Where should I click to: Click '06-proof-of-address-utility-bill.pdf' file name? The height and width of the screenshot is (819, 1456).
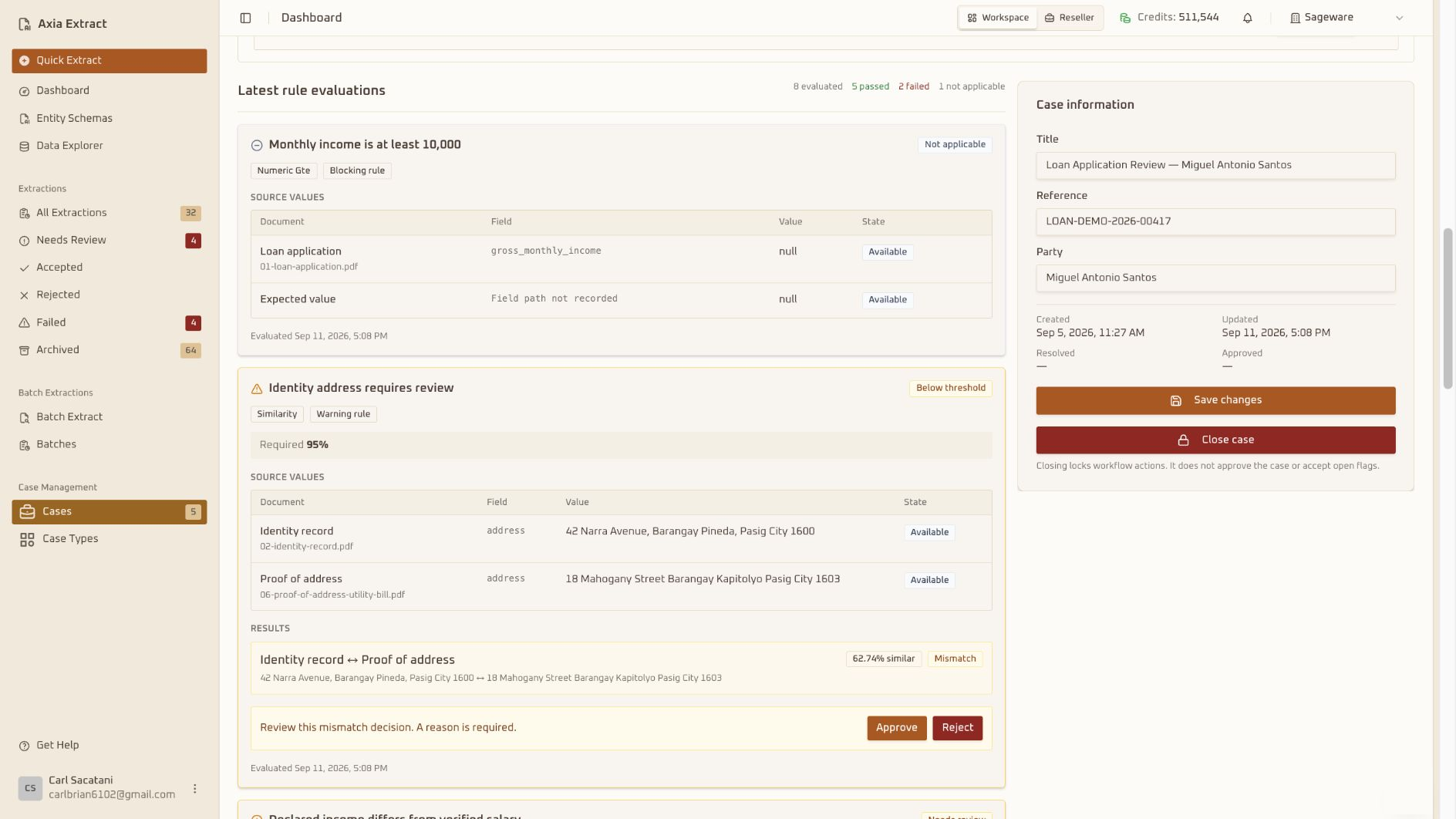pos(332,595)
